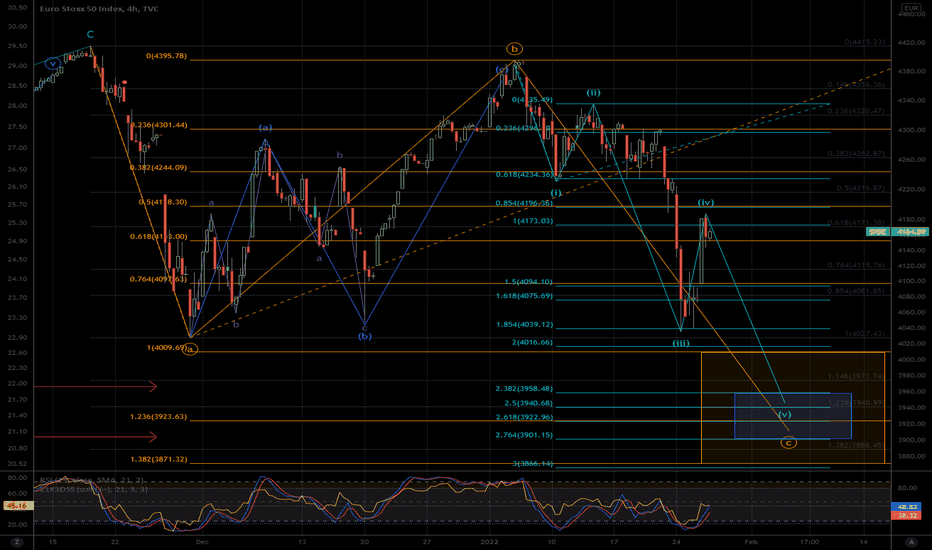Select the blue target rectangle around (v)
Viewport: 932px width, 550px height.
coord(793,416)
